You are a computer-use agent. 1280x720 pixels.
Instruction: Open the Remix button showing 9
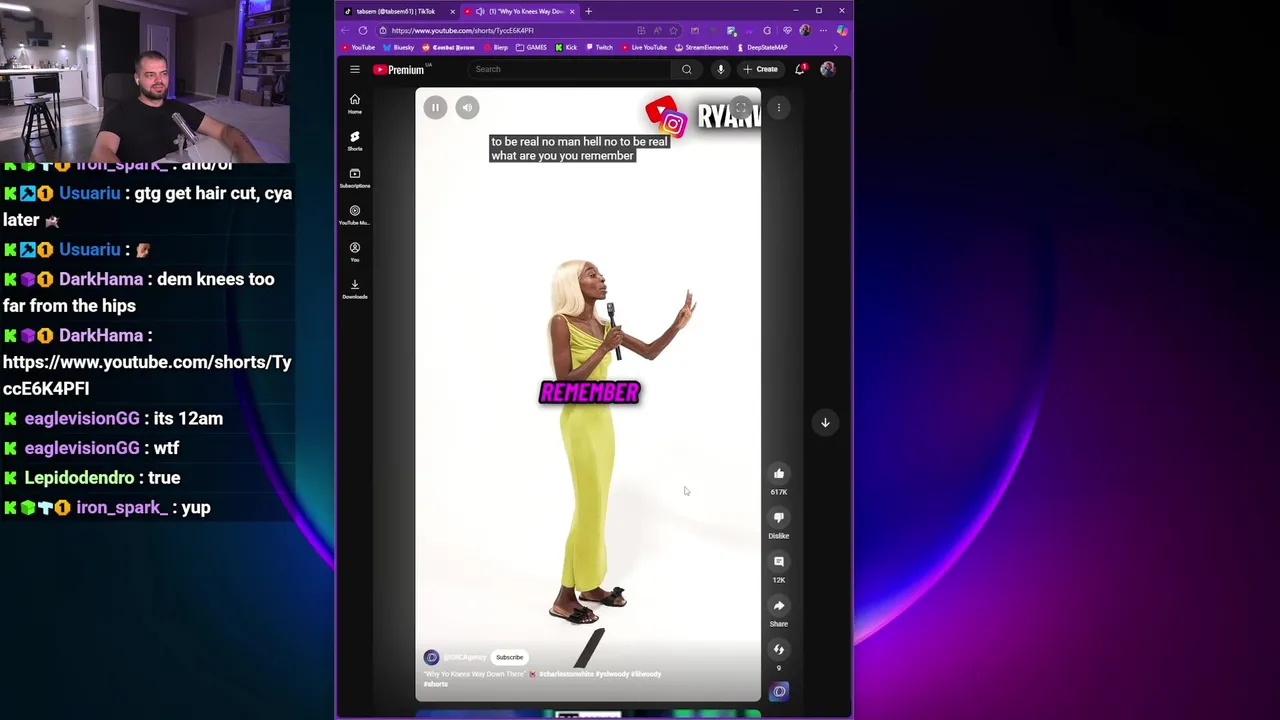(779, 650)
